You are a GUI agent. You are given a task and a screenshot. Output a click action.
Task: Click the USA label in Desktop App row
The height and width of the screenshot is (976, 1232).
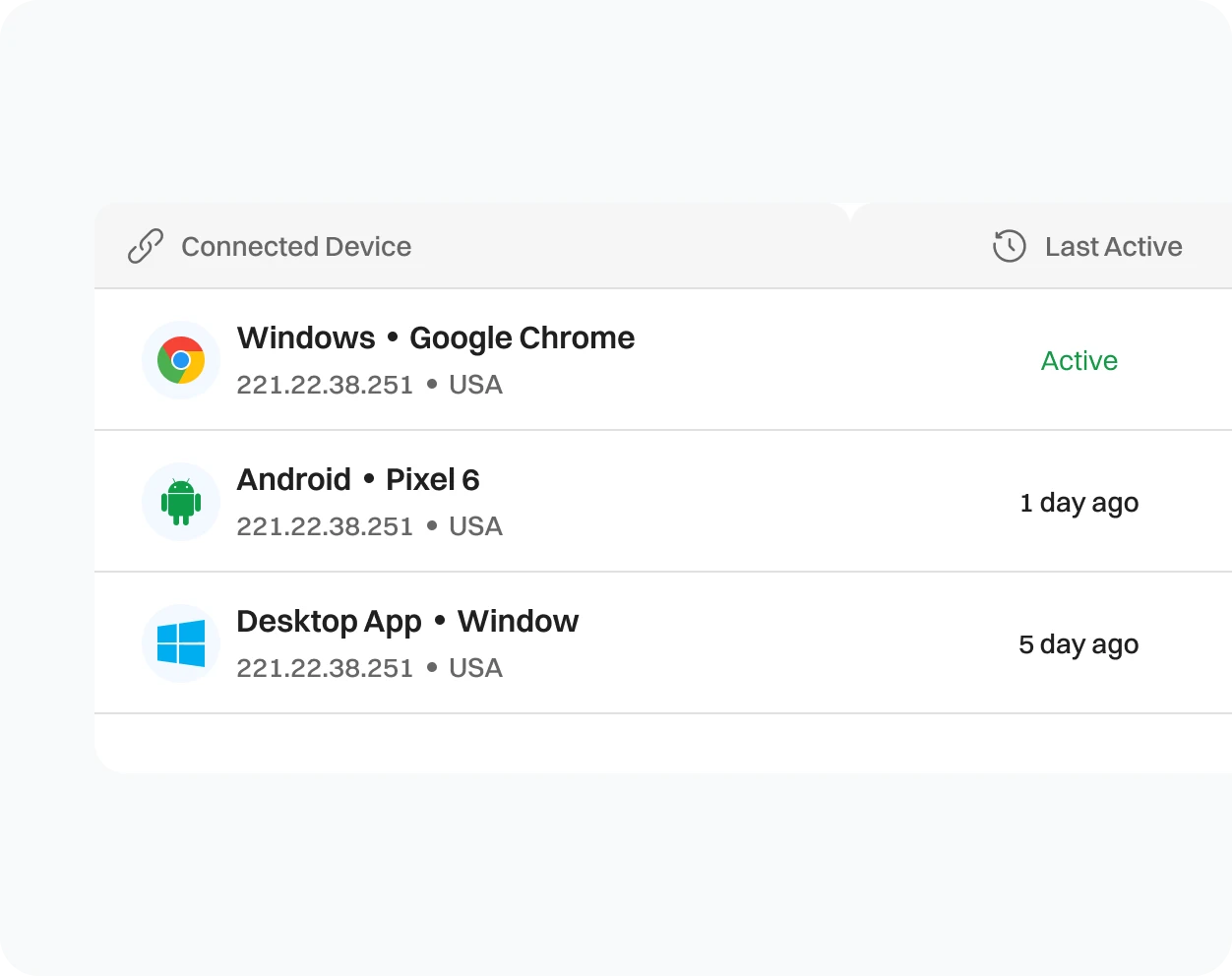coord(475,667)
